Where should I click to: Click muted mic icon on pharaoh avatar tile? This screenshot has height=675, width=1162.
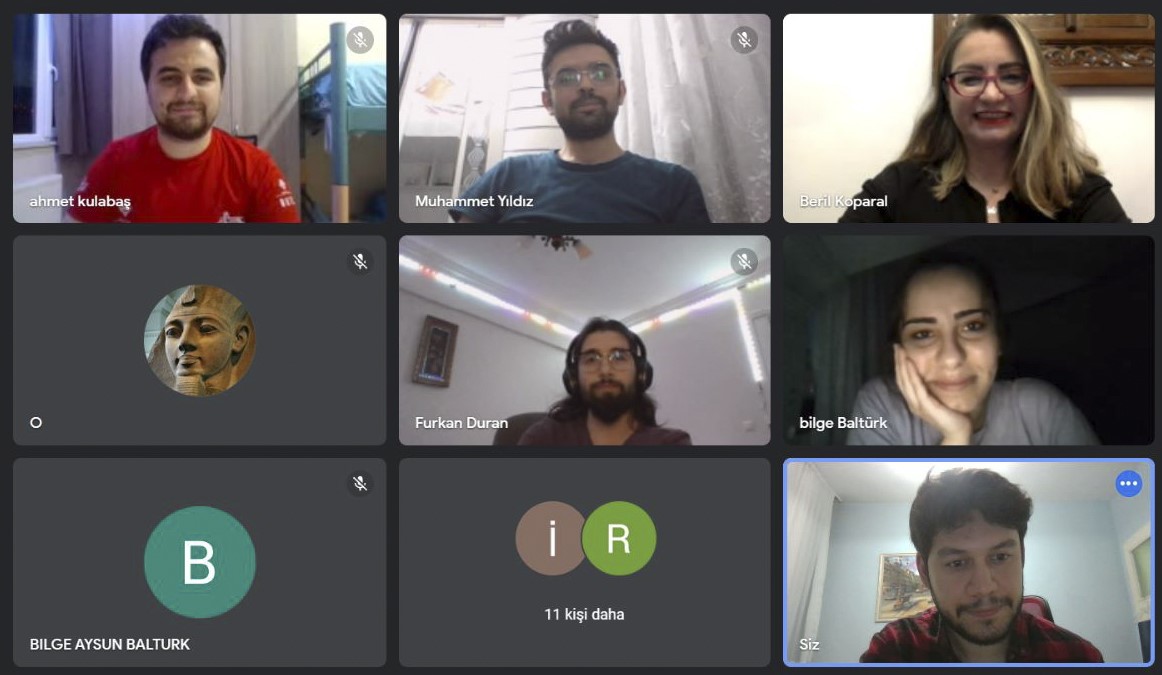coord(360,261)
